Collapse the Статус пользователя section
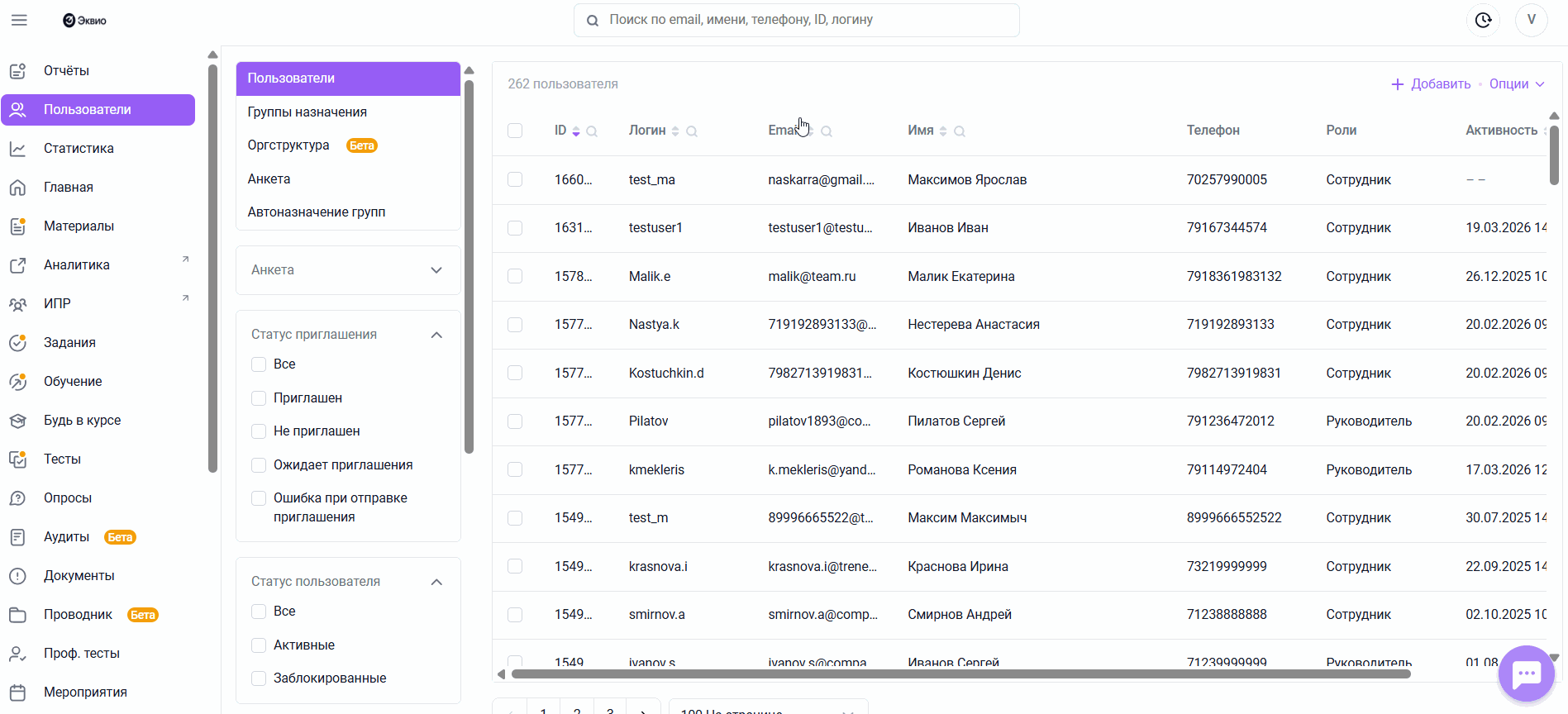Screen dimensions: 1568x714 point(436,582)
